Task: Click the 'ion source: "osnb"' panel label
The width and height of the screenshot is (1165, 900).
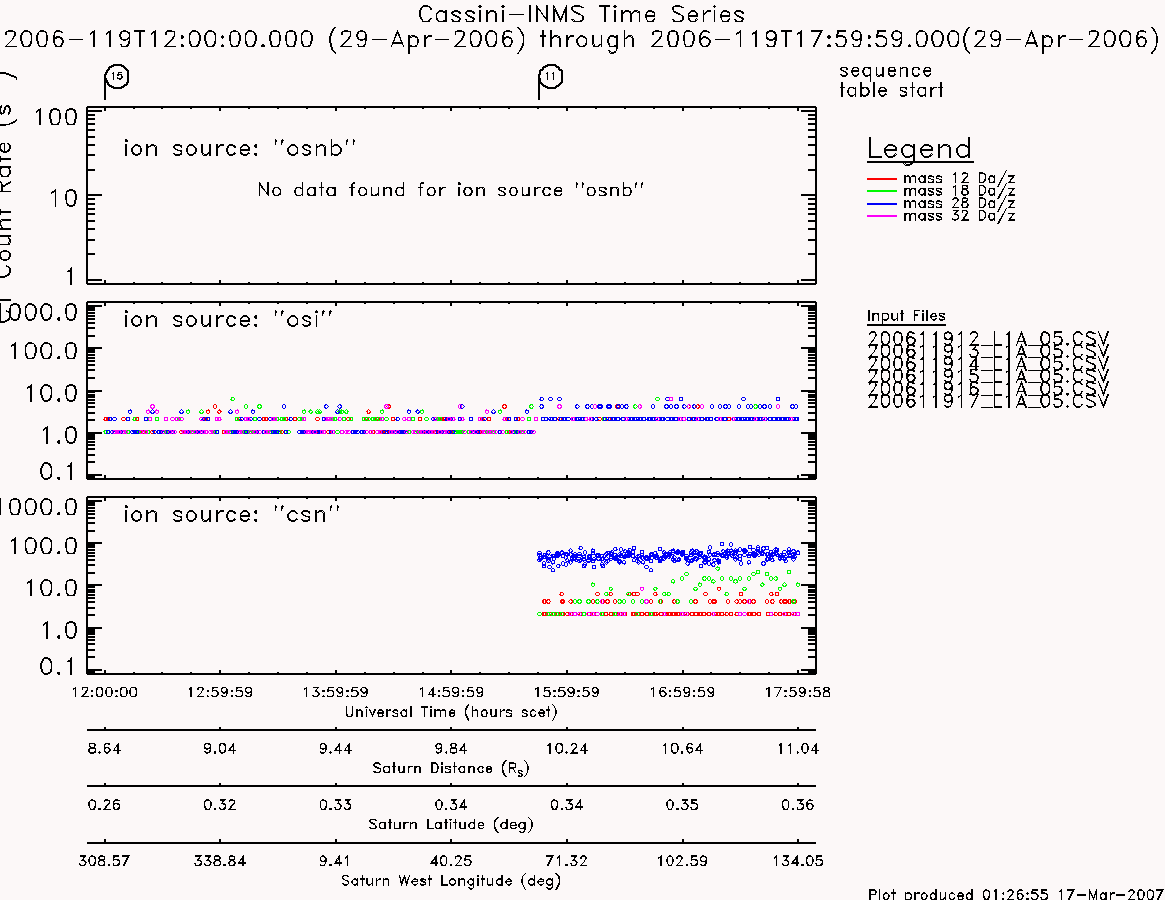Action: click(x=239, y=148)
